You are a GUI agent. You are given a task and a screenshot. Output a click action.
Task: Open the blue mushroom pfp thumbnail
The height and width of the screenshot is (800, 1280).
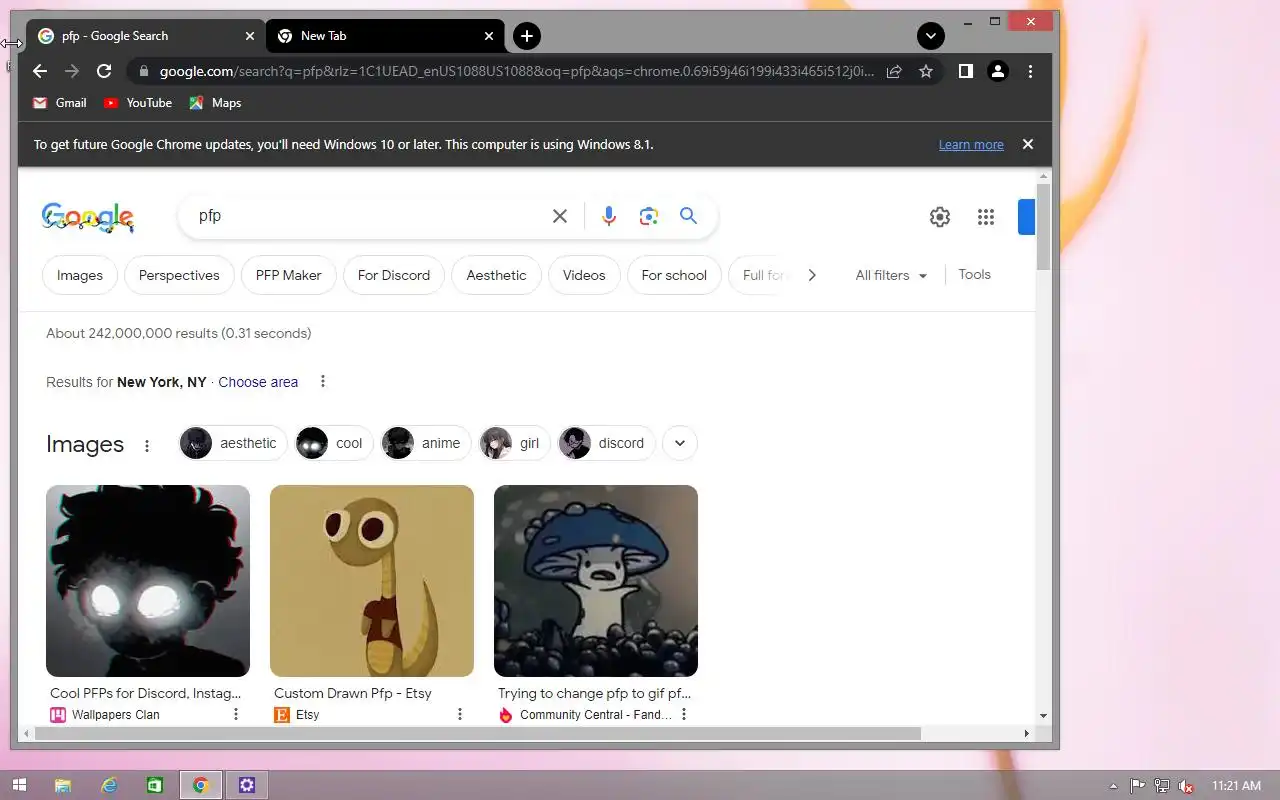[596, 581]
